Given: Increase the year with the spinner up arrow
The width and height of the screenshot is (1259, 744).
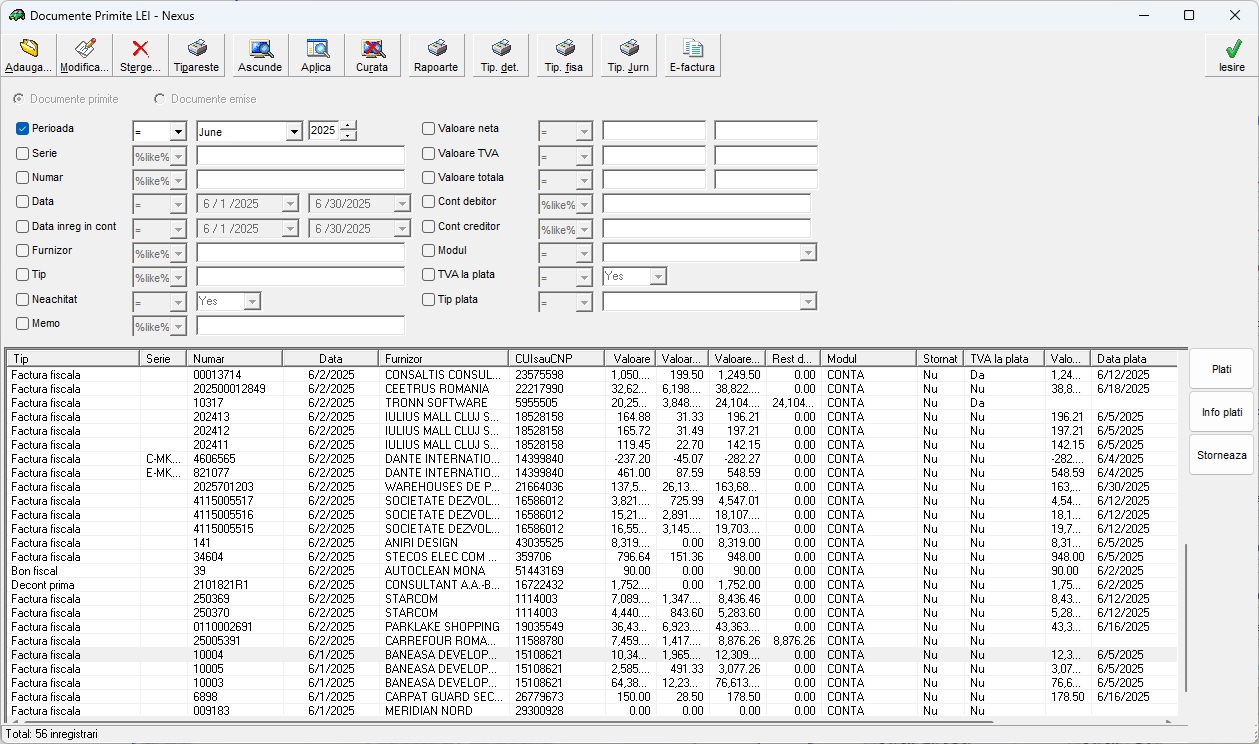Looking at the screenshot, I should 348,126.
